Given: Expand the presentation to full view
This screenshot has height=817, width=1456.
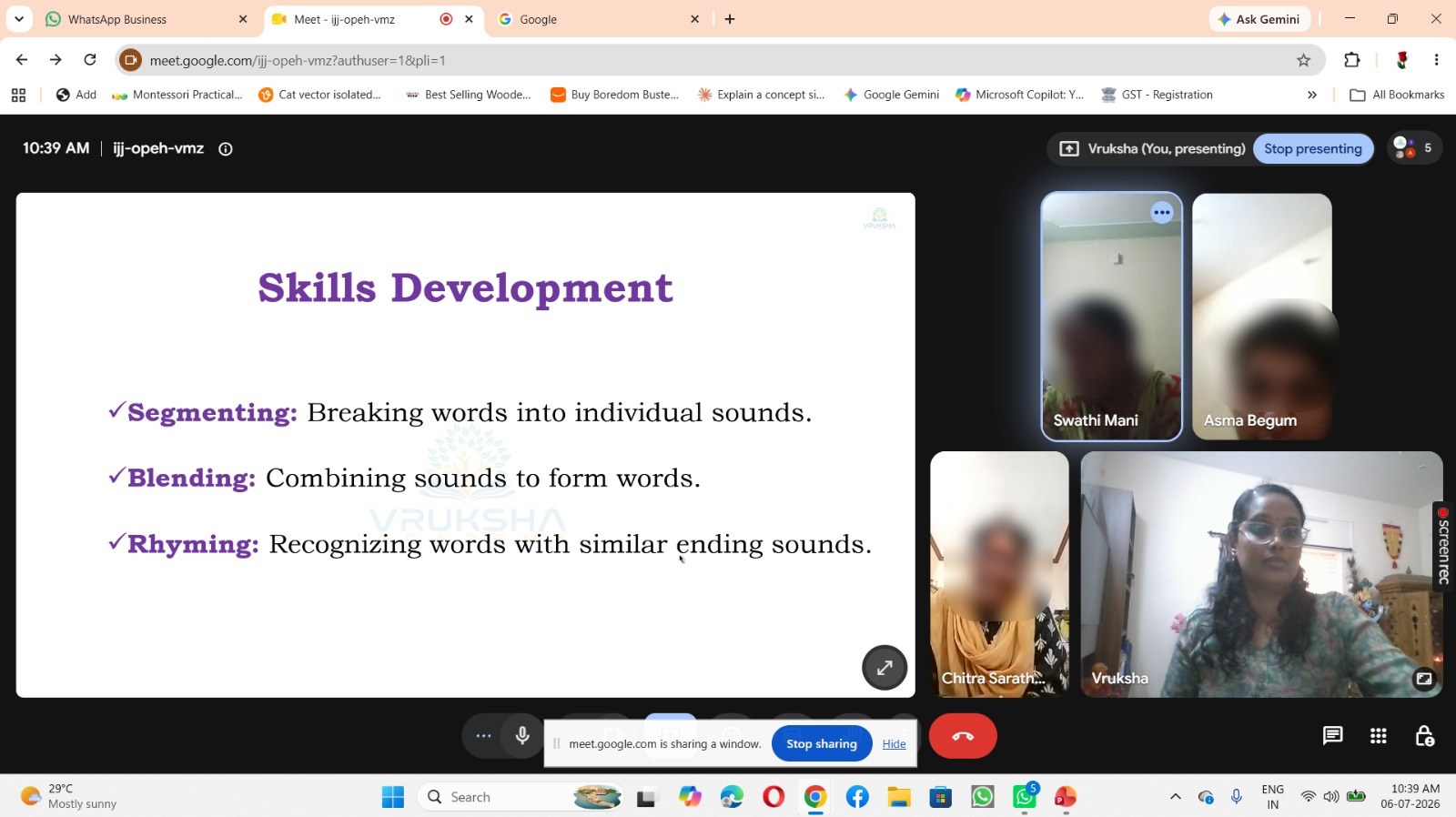Looking at the screenshot, I should tap(885, 668).
